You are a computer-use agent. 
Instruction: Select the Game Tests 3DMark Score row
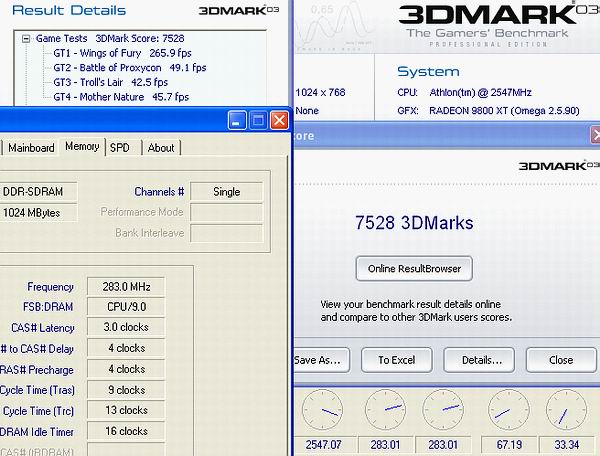click(110, 39)
